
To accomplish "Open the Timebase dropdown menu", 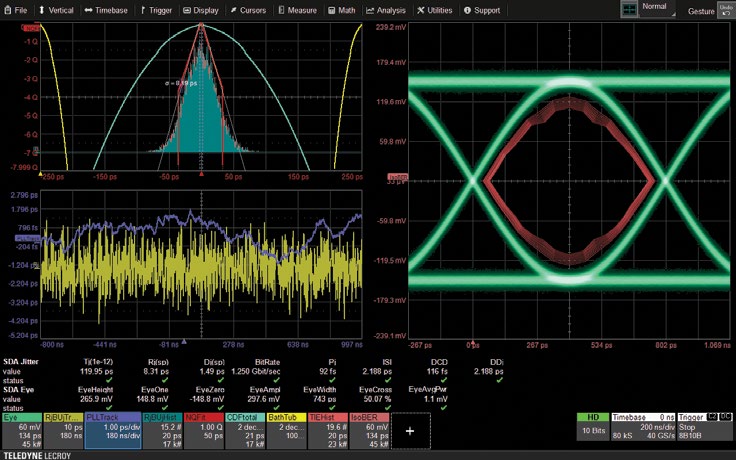I will pos(105,10).
